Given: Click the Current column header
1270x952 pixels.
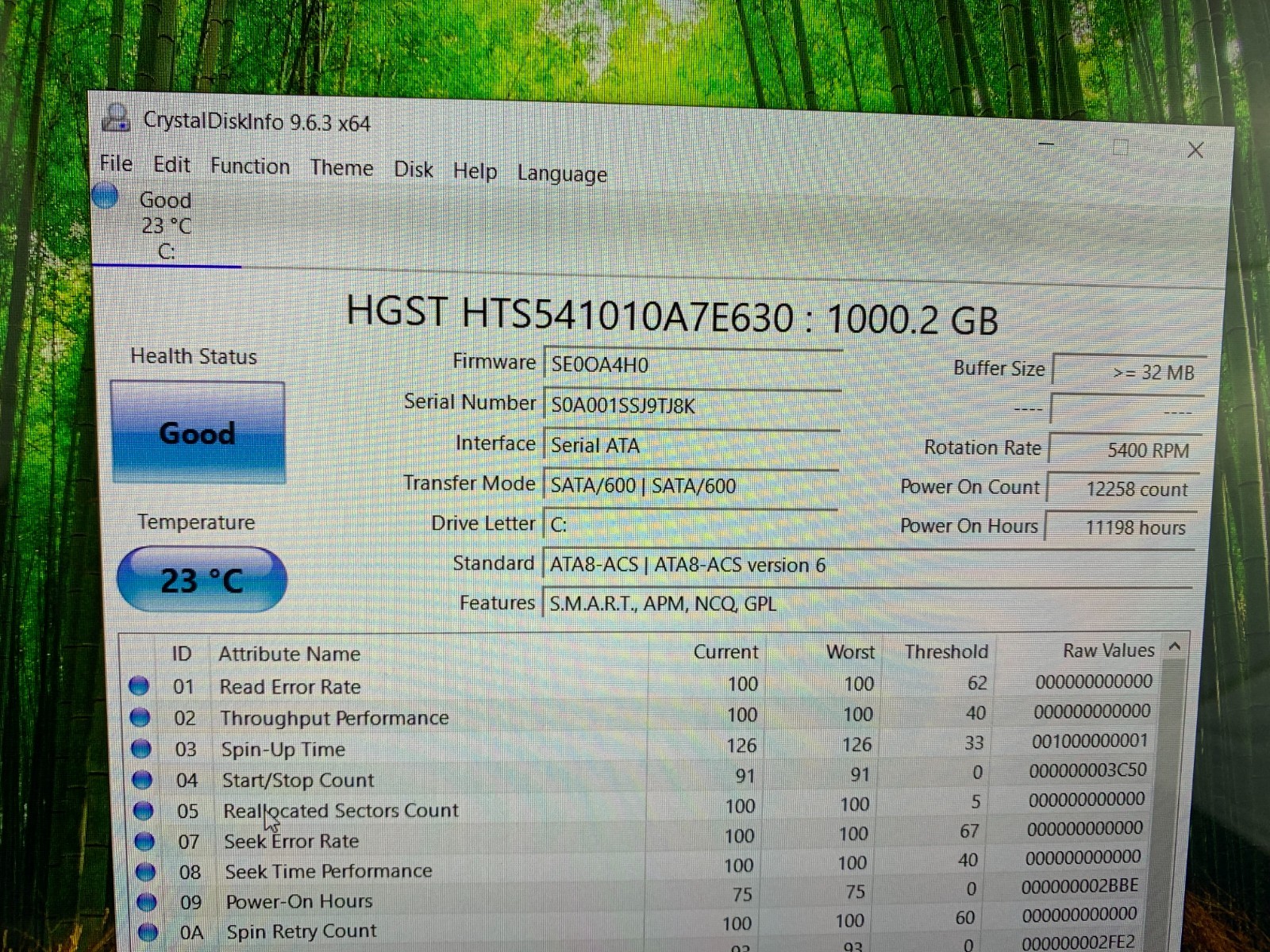Looking at the screenshot, I should point(725,651).
